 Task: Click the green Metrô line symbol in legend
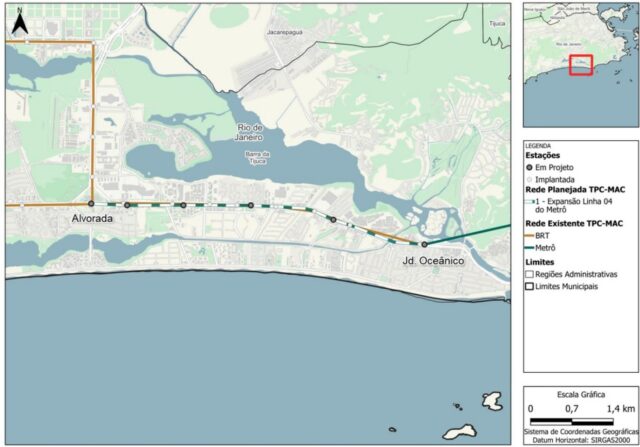(529, 245)
